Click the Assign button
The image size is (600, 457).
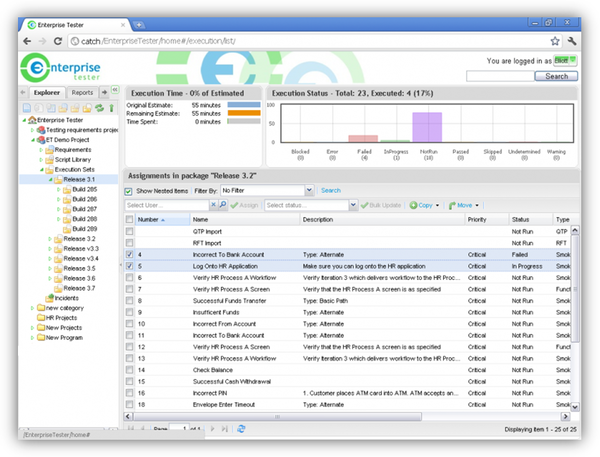tap(245, 206)
